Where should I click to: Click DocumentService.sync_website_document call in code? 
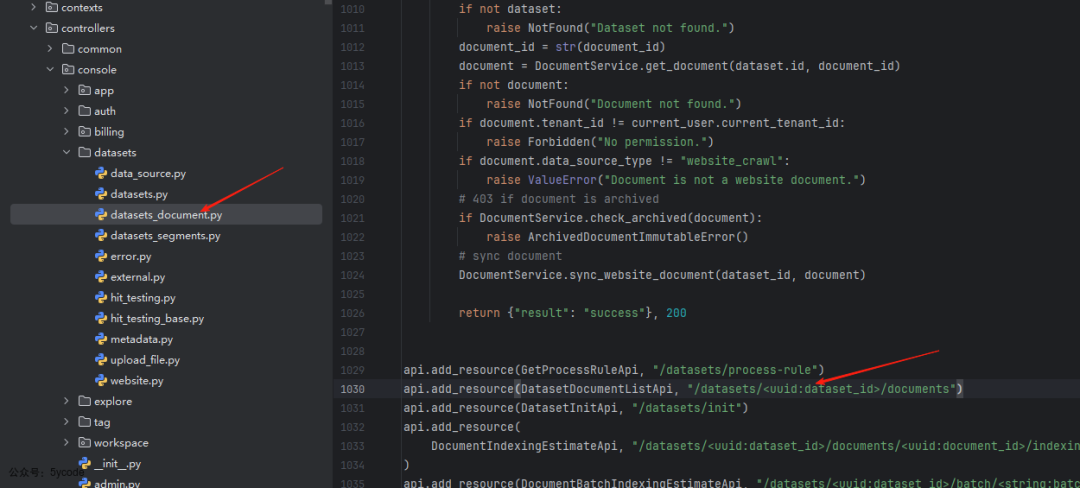pos(594,274)
